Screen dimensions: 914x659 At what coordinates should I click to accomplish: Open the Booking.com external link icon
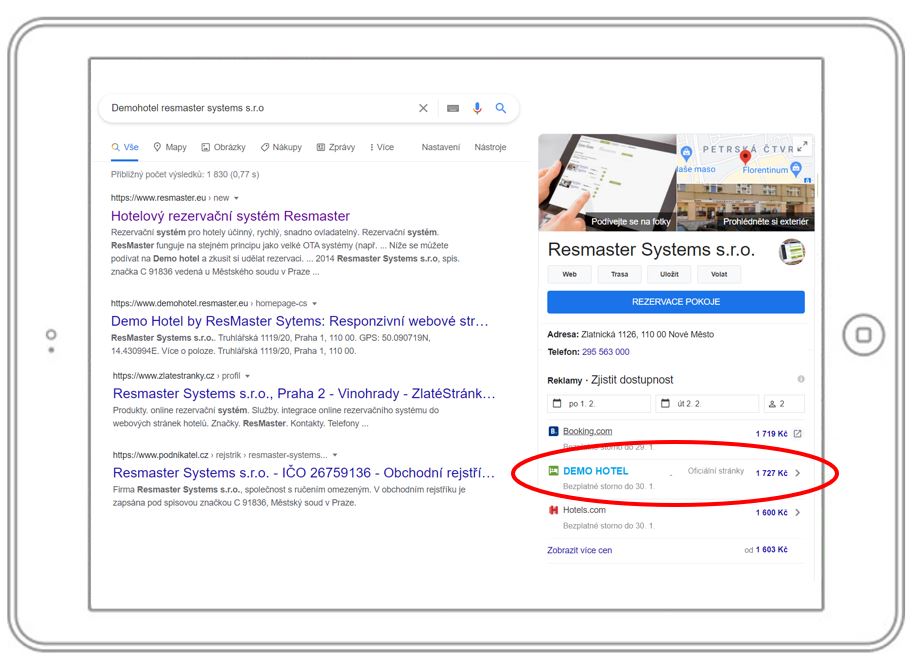(x=797, y=434)
